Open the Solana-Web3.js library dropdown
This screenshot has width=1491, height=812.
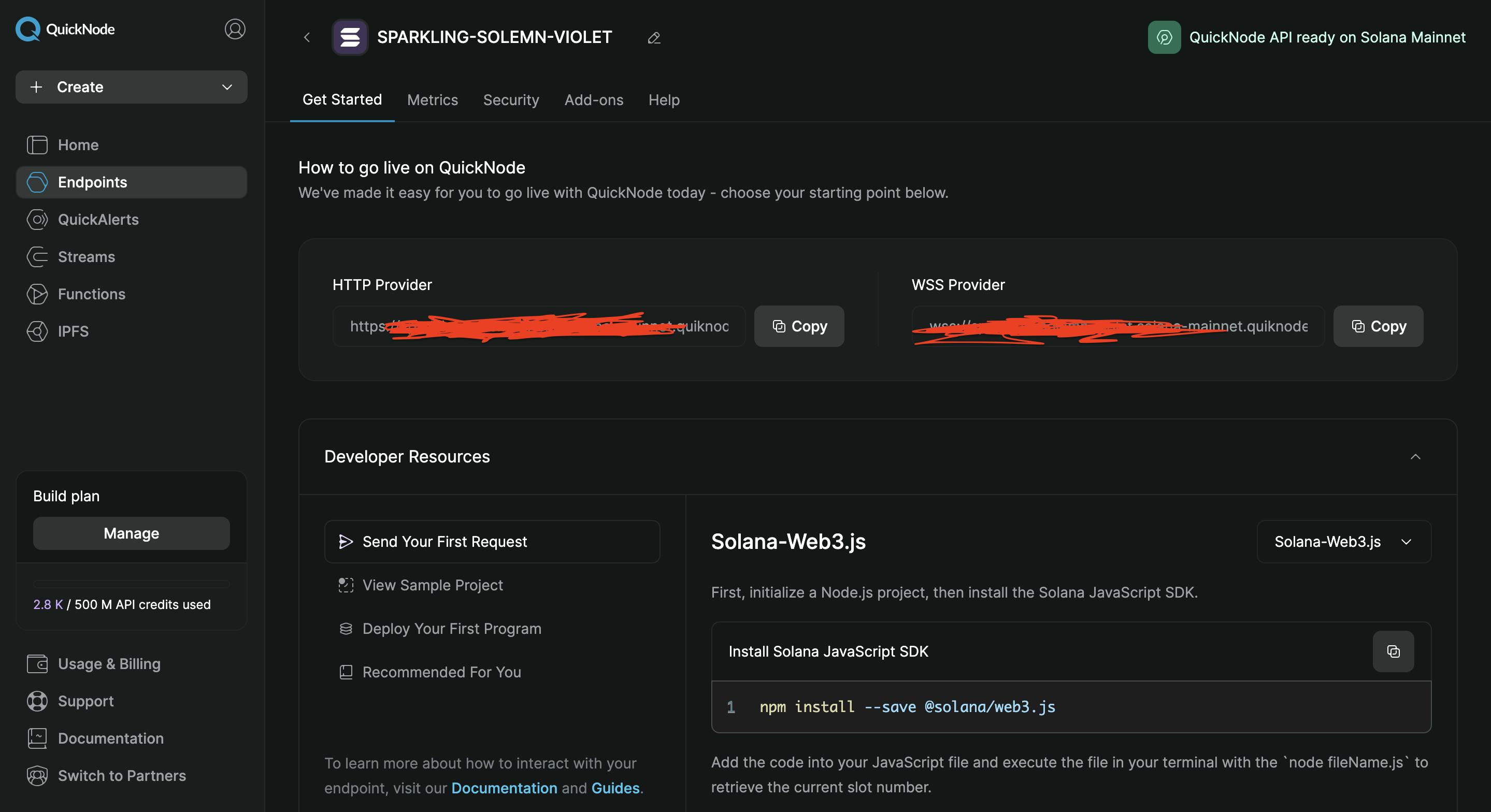[x=1344, y=542]
